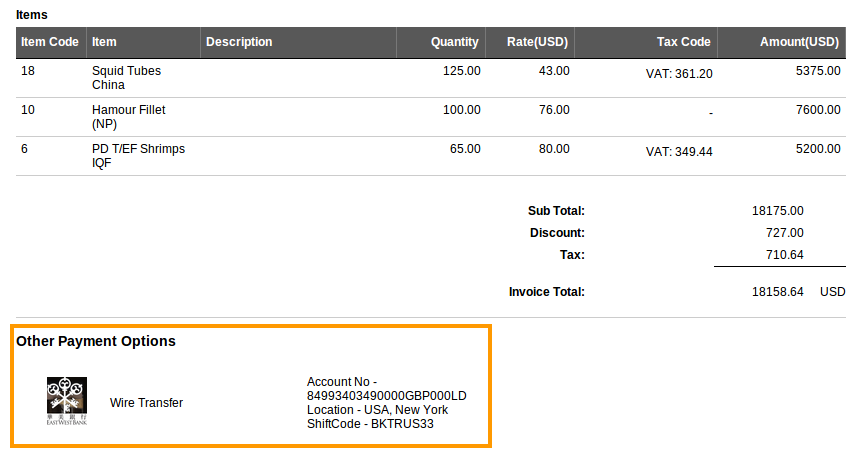Select the Wire Transfer payment option

[146, 403]
